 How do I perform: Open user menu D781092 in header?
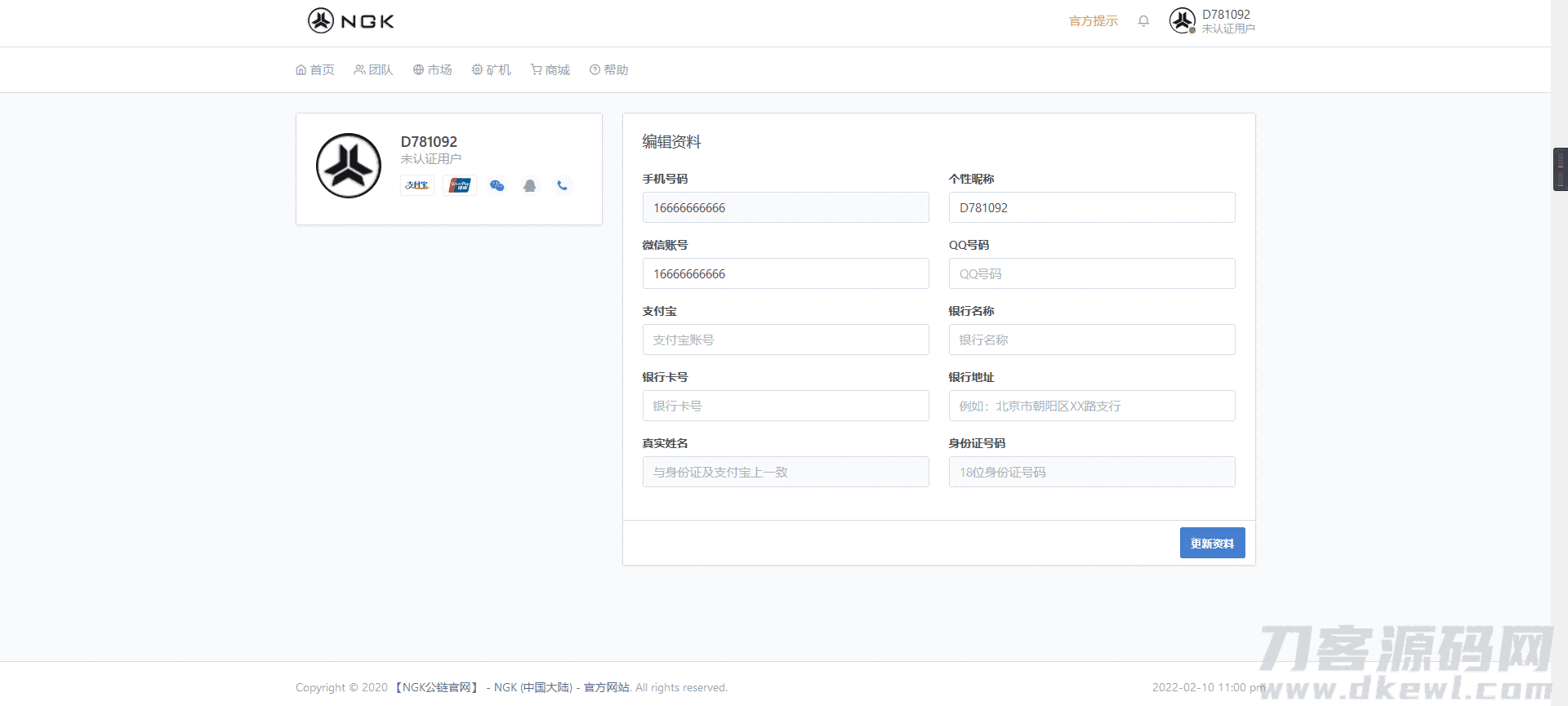pos(1212,21)
